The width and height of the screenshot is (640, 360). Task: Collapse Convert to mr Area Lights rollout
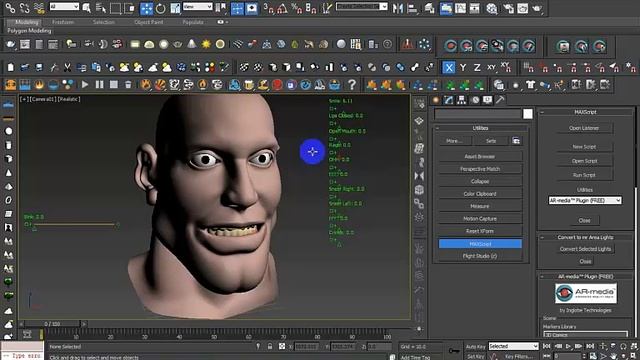(x=585, y=237)
